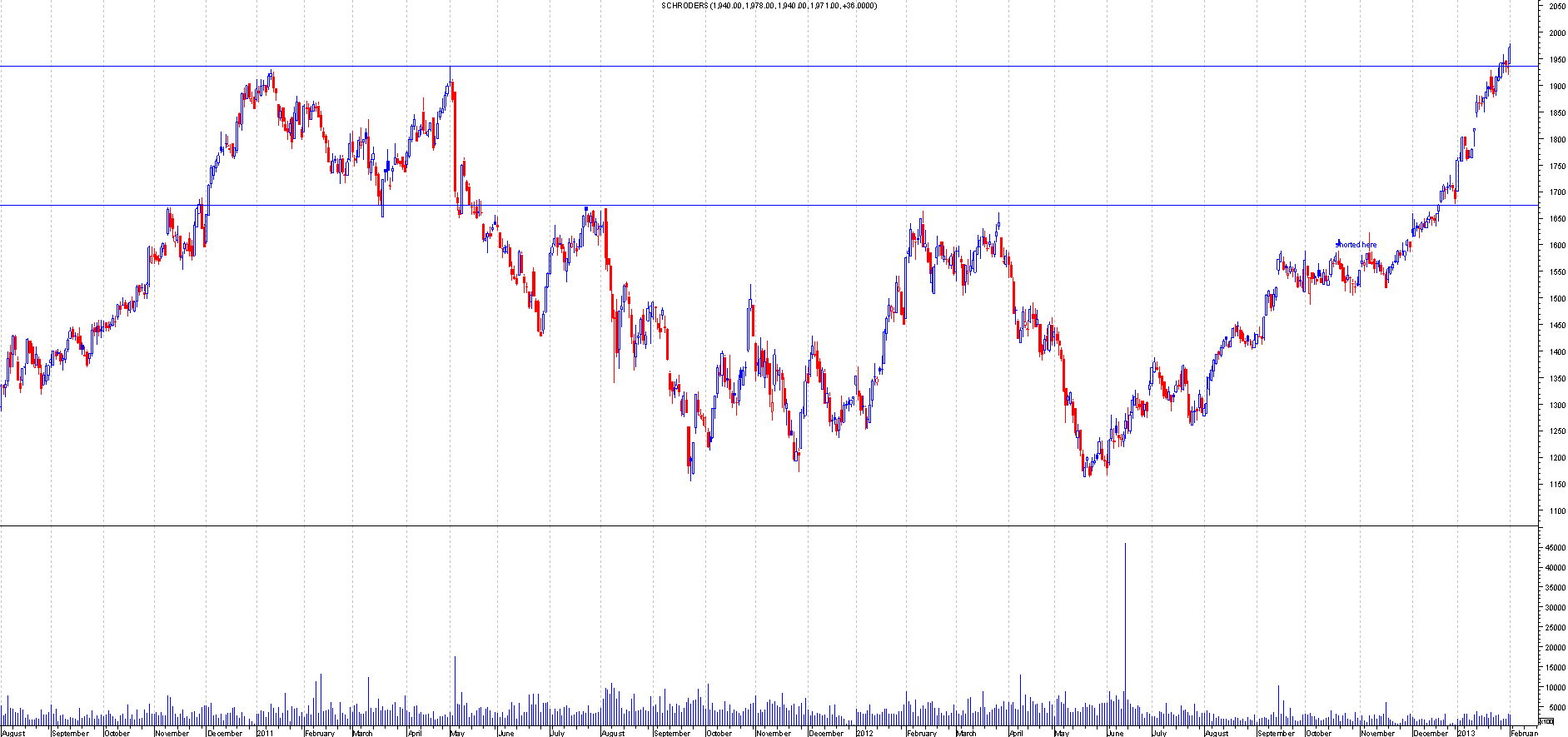Click the 2000 price level on the axis
Viewport: 1568px width, 737px height.
coord(1556,33)
